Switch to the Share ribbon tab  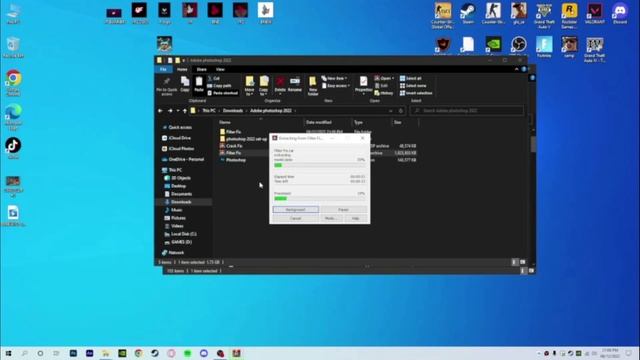pos(201,69)
